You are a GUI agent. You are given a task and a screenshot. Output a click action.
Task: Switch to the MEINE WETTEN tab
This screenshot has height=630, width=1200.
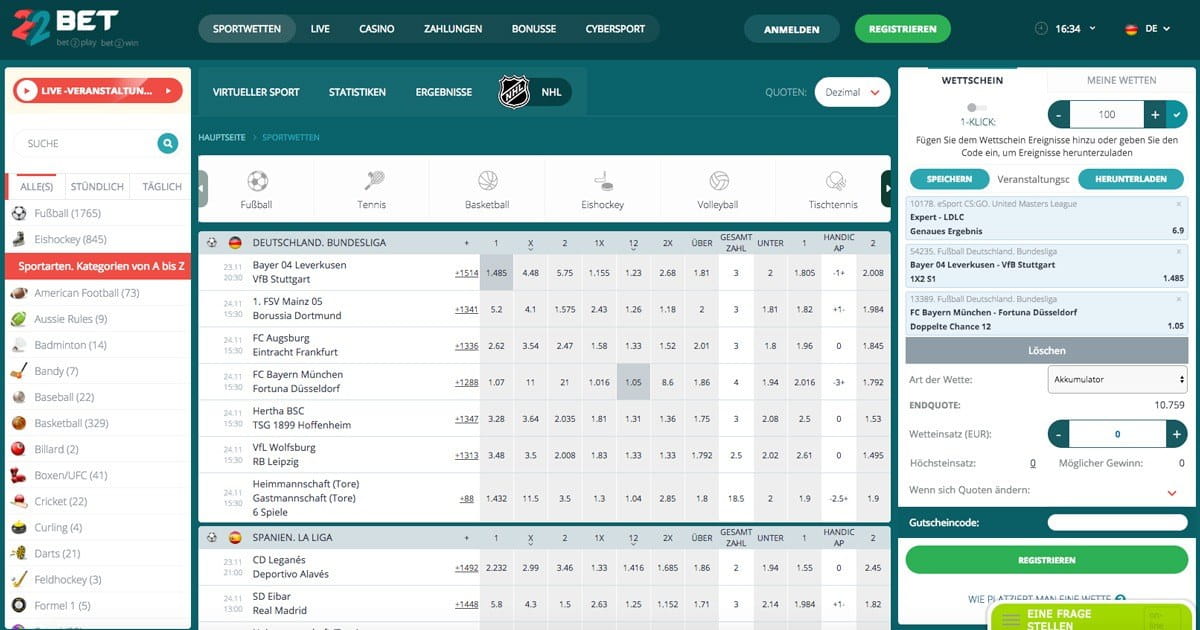pyautogui.click(x=1121, y=80)
